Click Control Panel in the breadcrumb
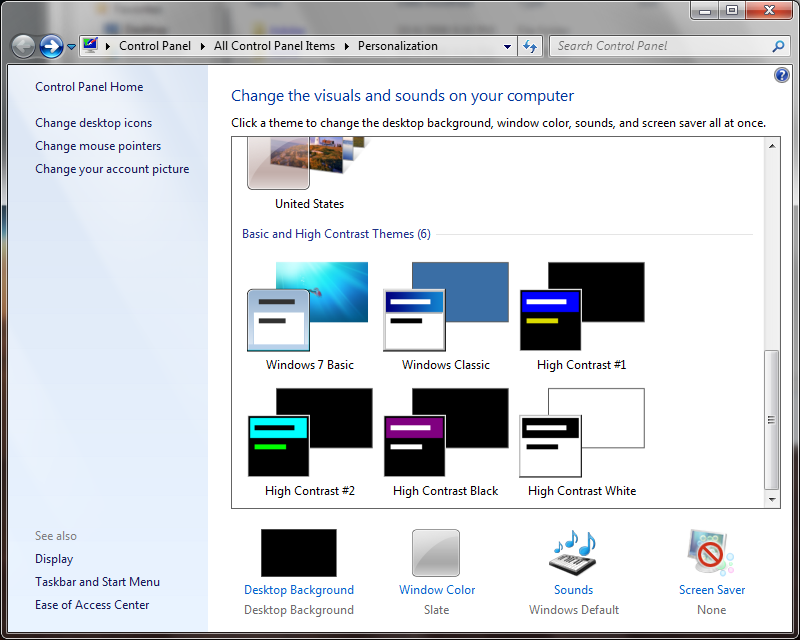Image resolution: width=800 pixels, height=640 pixels. (155, 45)
